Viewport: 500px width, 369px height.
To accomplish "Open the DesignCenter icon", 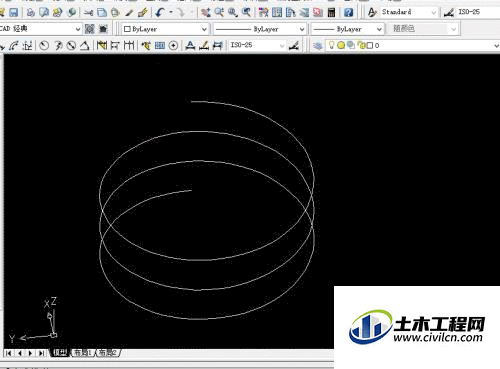I will click(277, 13).
